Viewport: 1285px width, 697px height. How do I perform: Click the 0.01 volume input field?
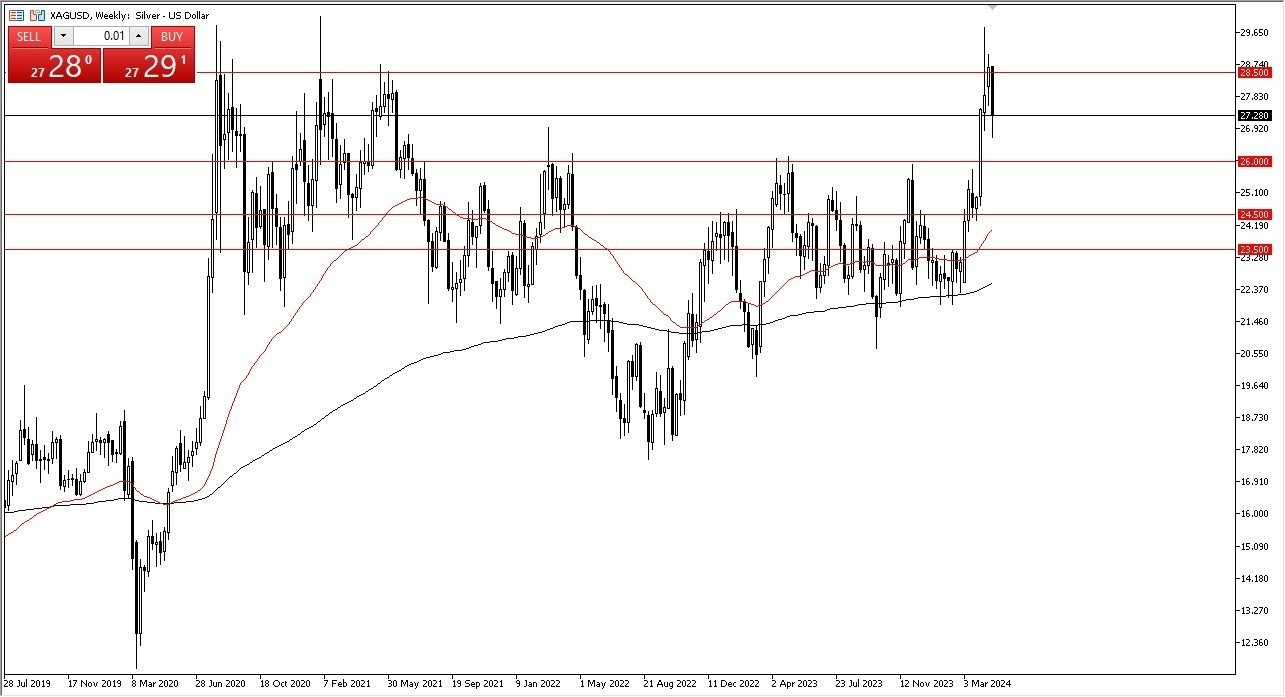click(101, 36)
